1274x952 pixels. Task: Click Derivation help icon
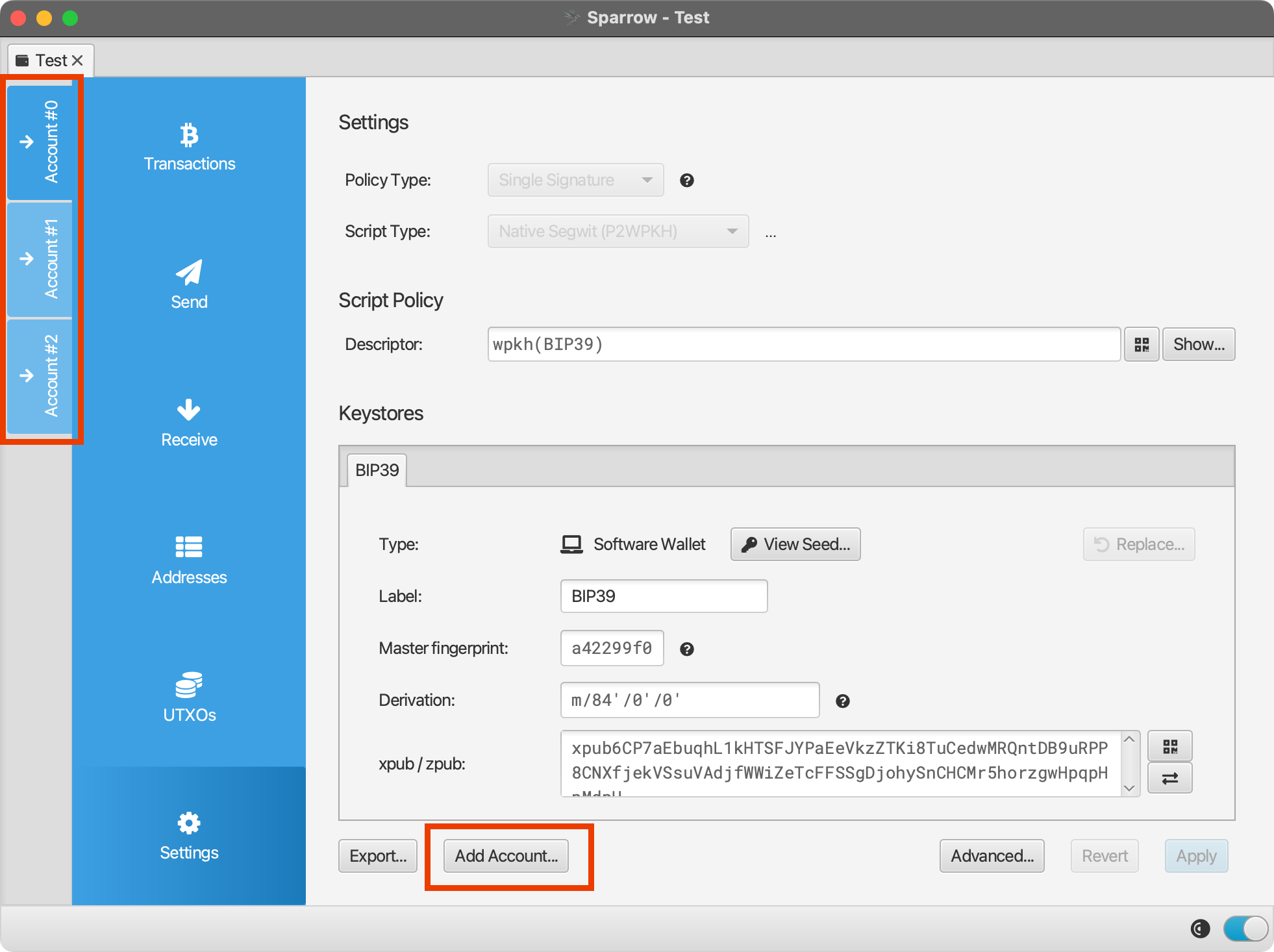[843, 701]
